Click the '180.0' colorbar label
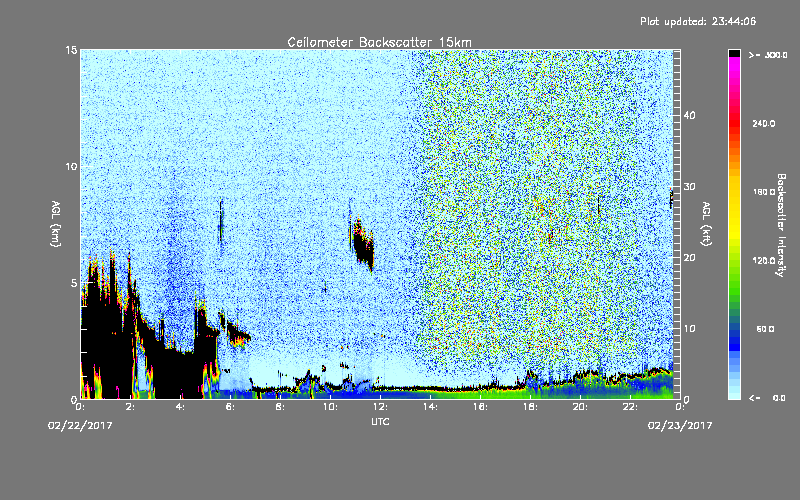This screenshot has height=500, width=800. pos(764,192)
